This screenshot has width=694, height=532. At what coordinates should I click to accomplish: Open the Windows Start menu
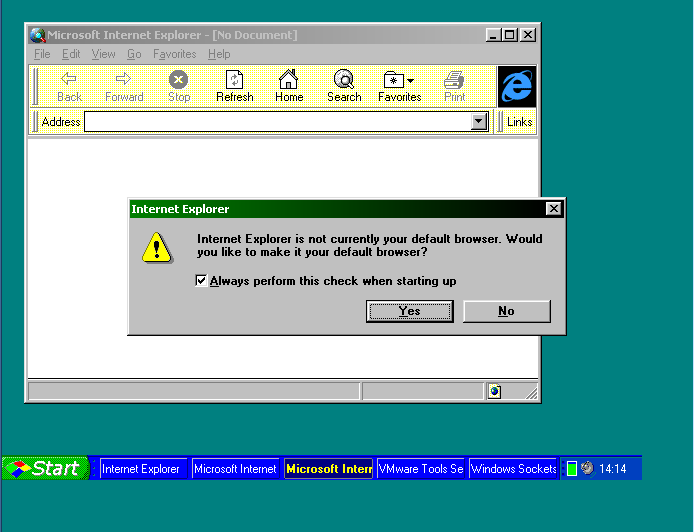[43, 468]
